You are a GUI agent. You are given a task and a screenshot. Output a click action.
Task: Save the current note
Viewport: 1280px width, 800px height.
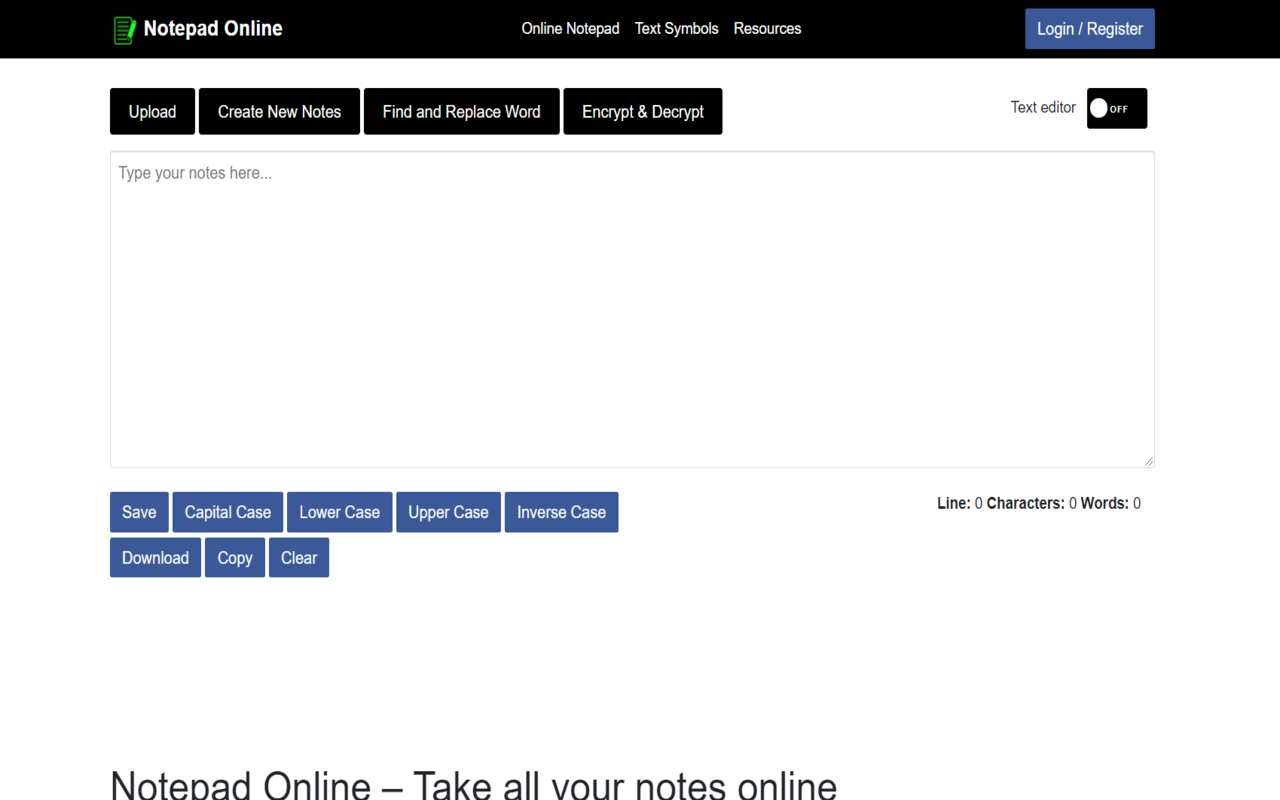(x=139, y=511)
